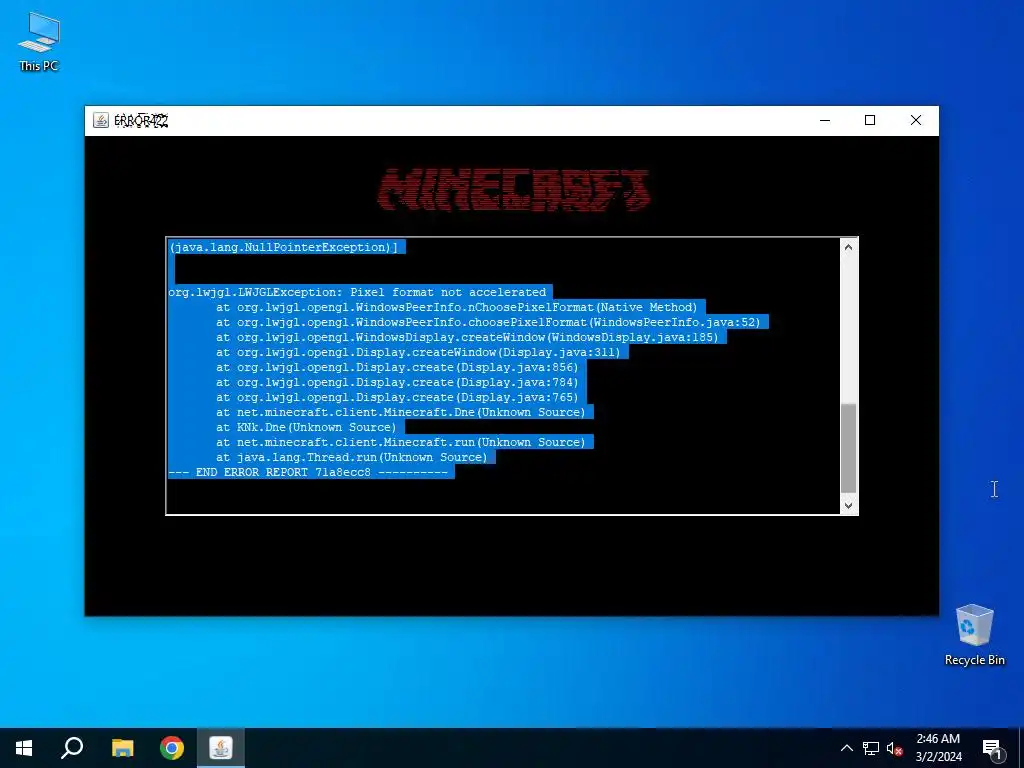Click the nChoosePixelFormat(Native Method) line
The width and height of the screenshot is (1024, 768).
pyautogui.click(x=456, y=307)
